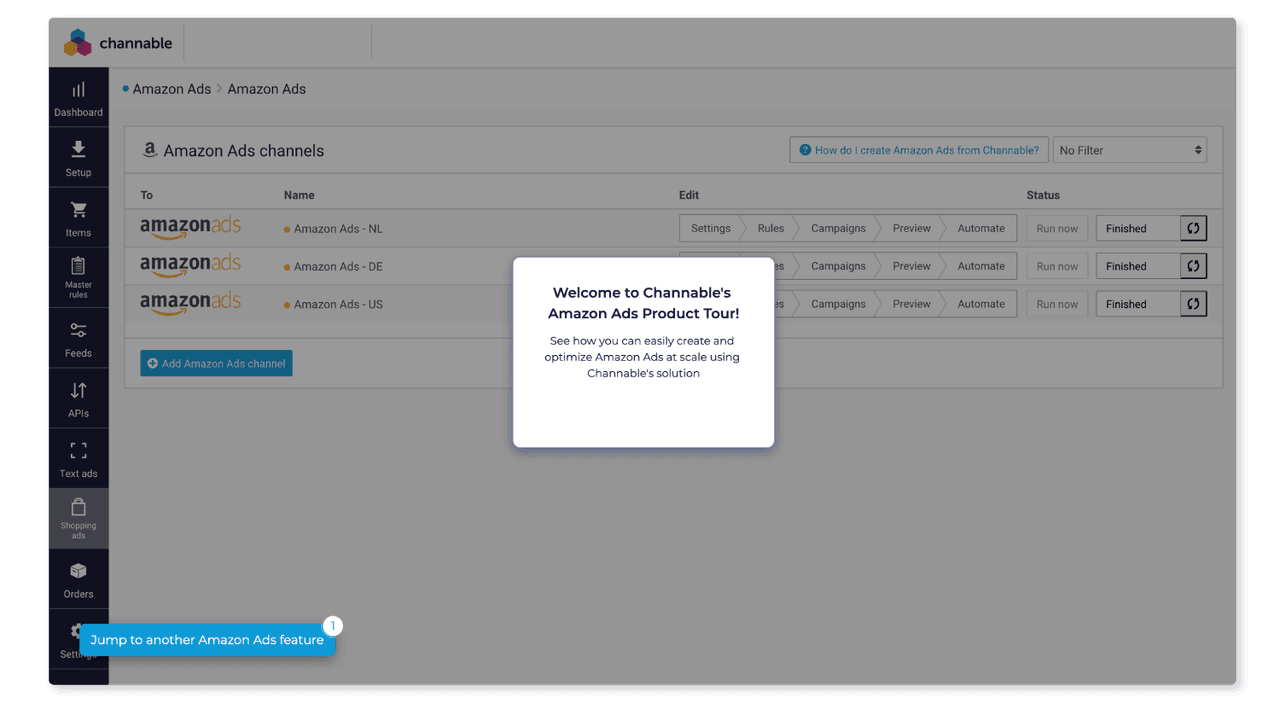This screenshot has height=704, width=1280.
Task: Click Amazon Ads - DE channel name
Action: pos(338,267)
